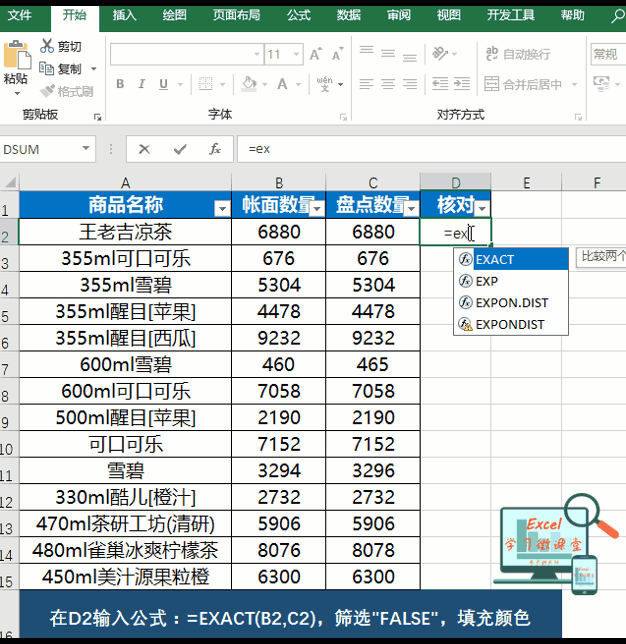Open the 公式 tab
The width and height of the screenshot is (626, 644).
tap(299, 16)
